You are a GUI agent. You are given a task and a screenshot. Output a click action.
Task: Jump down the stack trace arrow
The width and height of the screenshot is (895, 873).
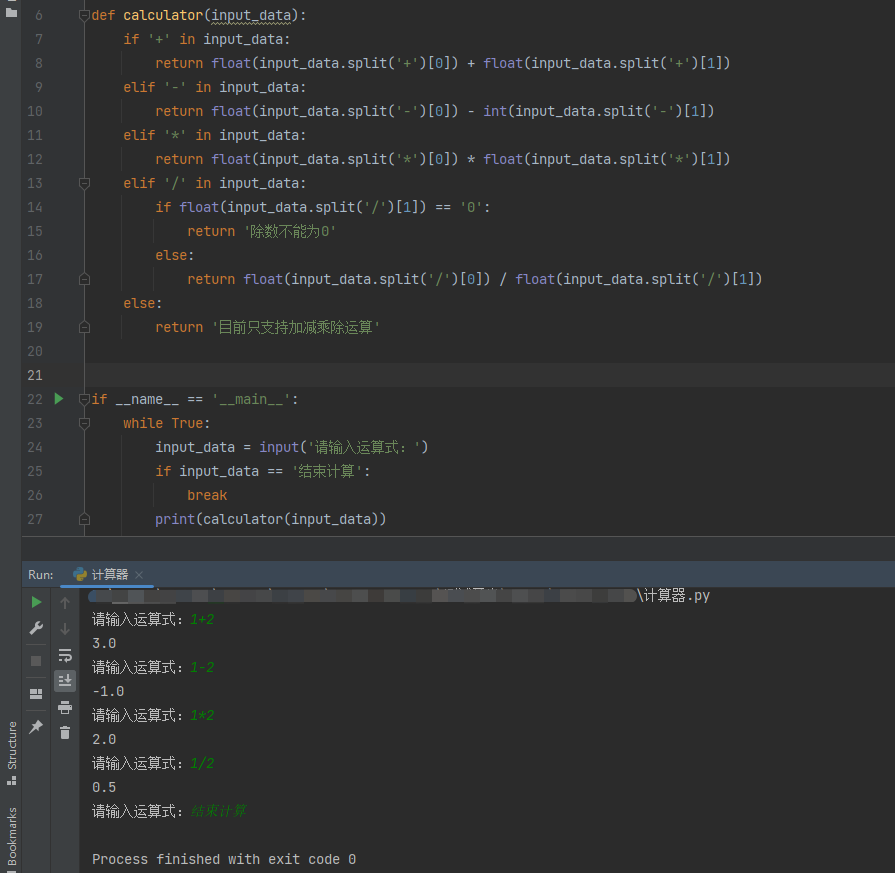click(x=65, y=629)
